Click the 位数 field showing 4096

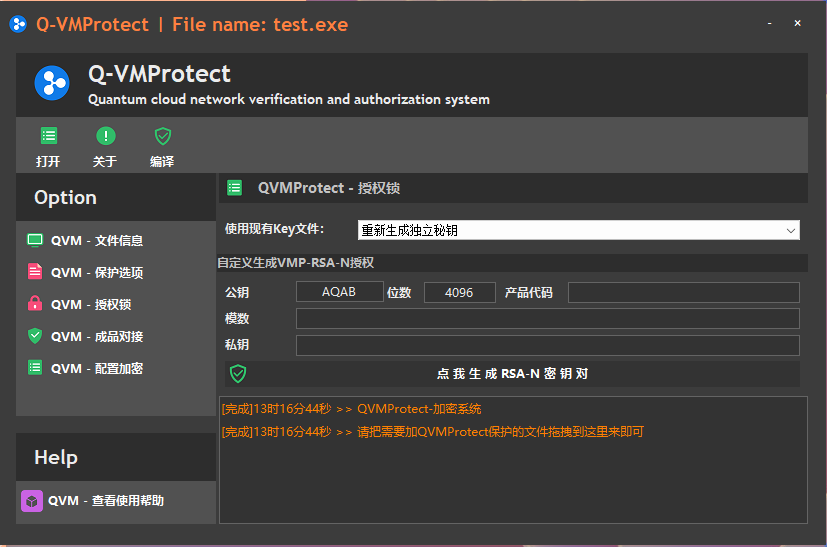(459, 292)
